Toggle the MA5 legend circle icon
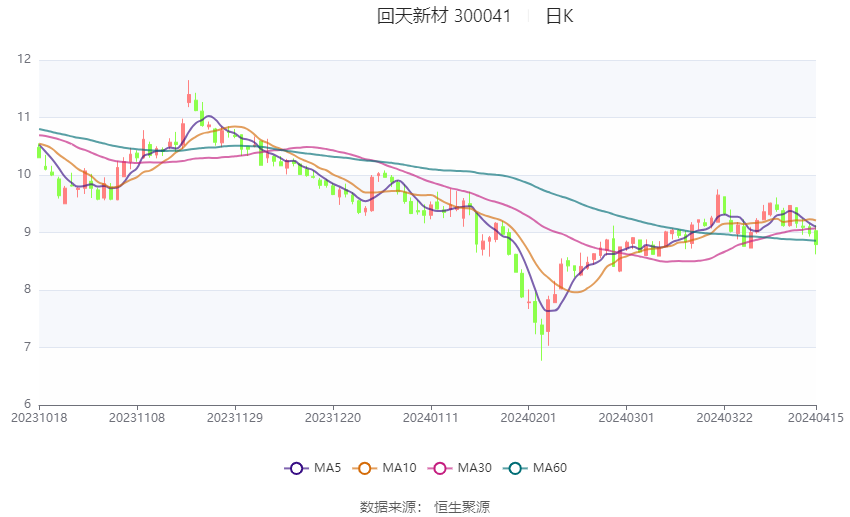The height and width of the screenshot is (517, 850). (x=296, y=468)
